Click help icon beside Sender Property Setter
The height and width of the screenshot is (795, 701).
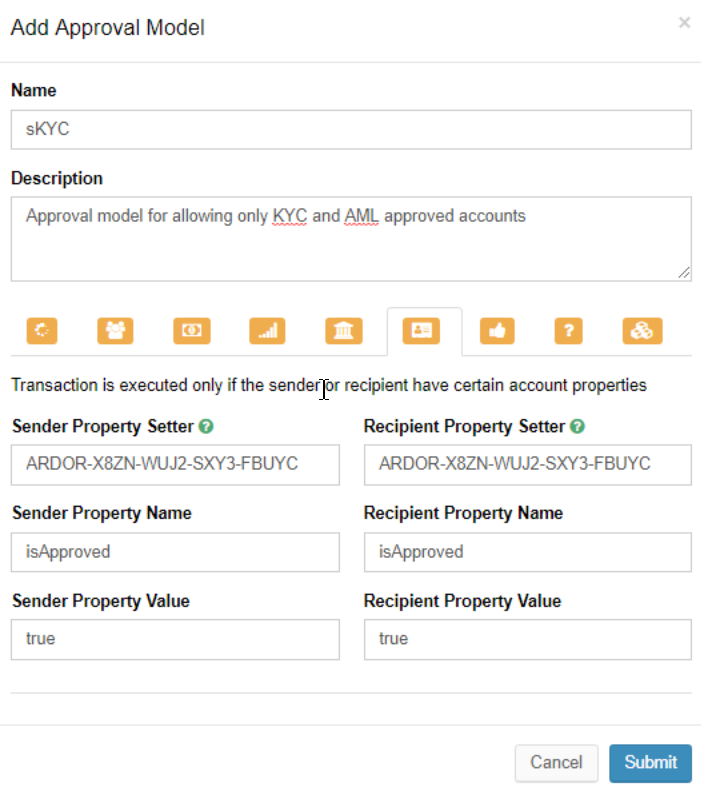[x=205, y=427]
